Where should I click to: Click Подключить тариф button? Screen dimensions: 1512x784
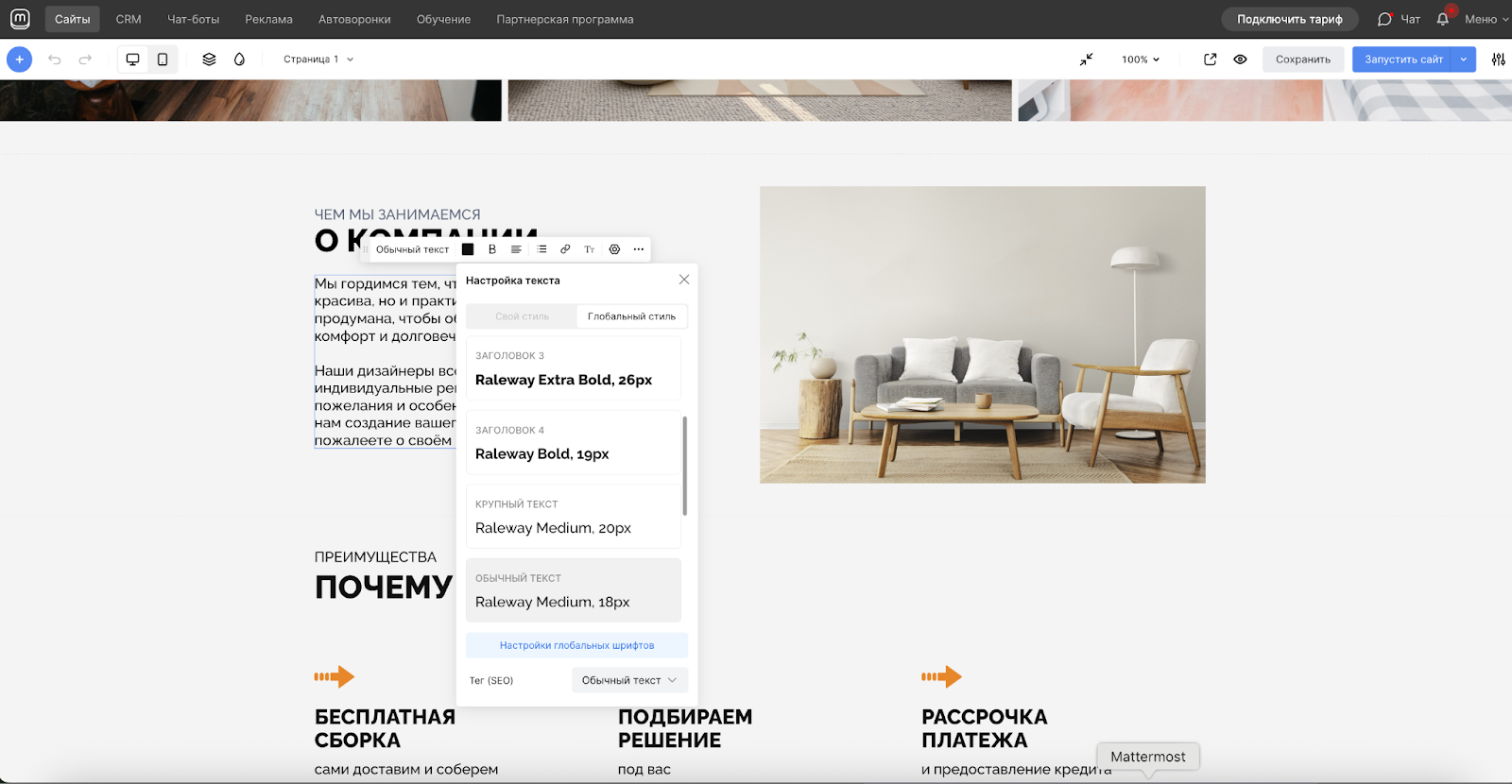coord(1290,19)
